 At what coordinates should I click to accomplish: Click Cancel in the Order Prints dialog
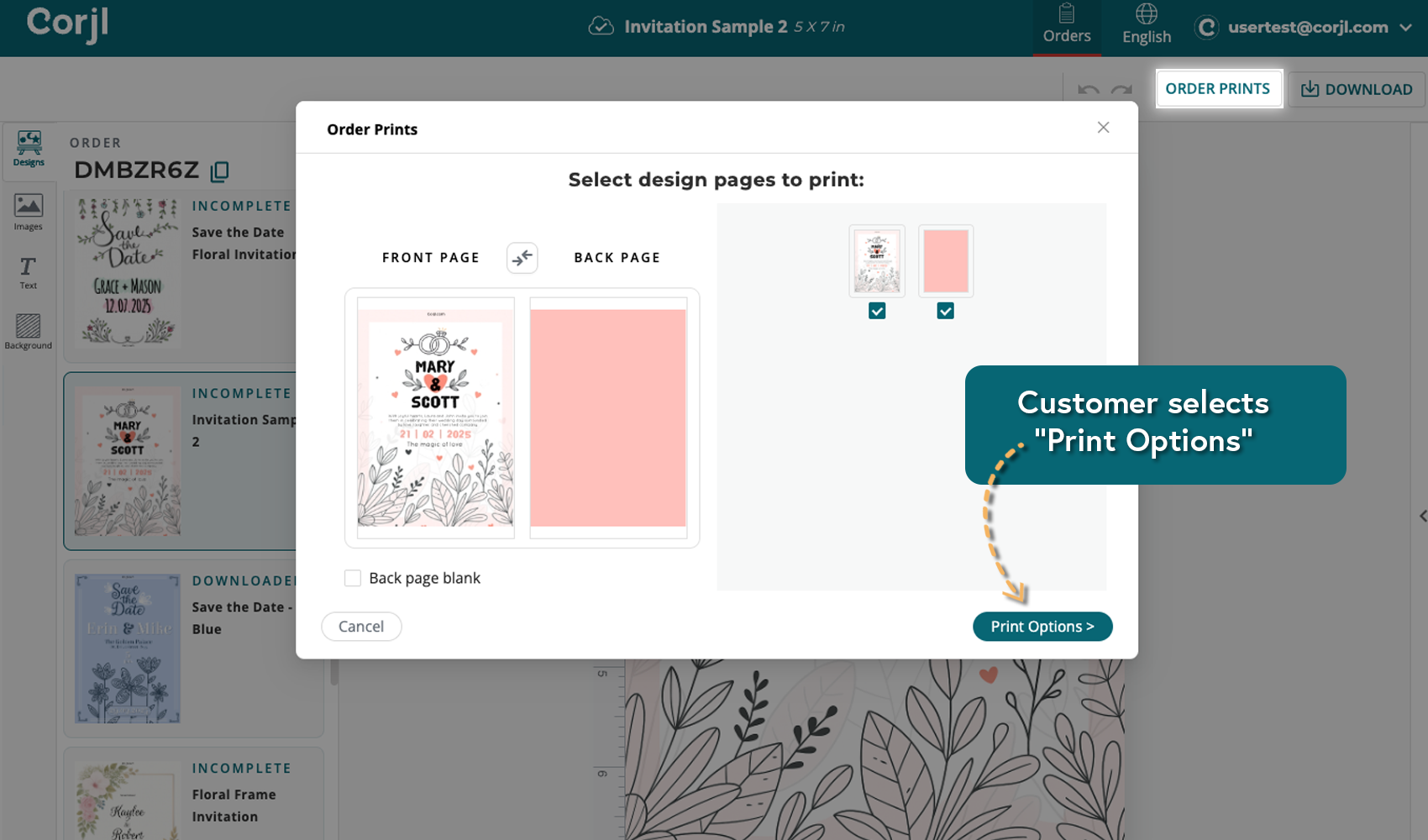pos(361,627)
